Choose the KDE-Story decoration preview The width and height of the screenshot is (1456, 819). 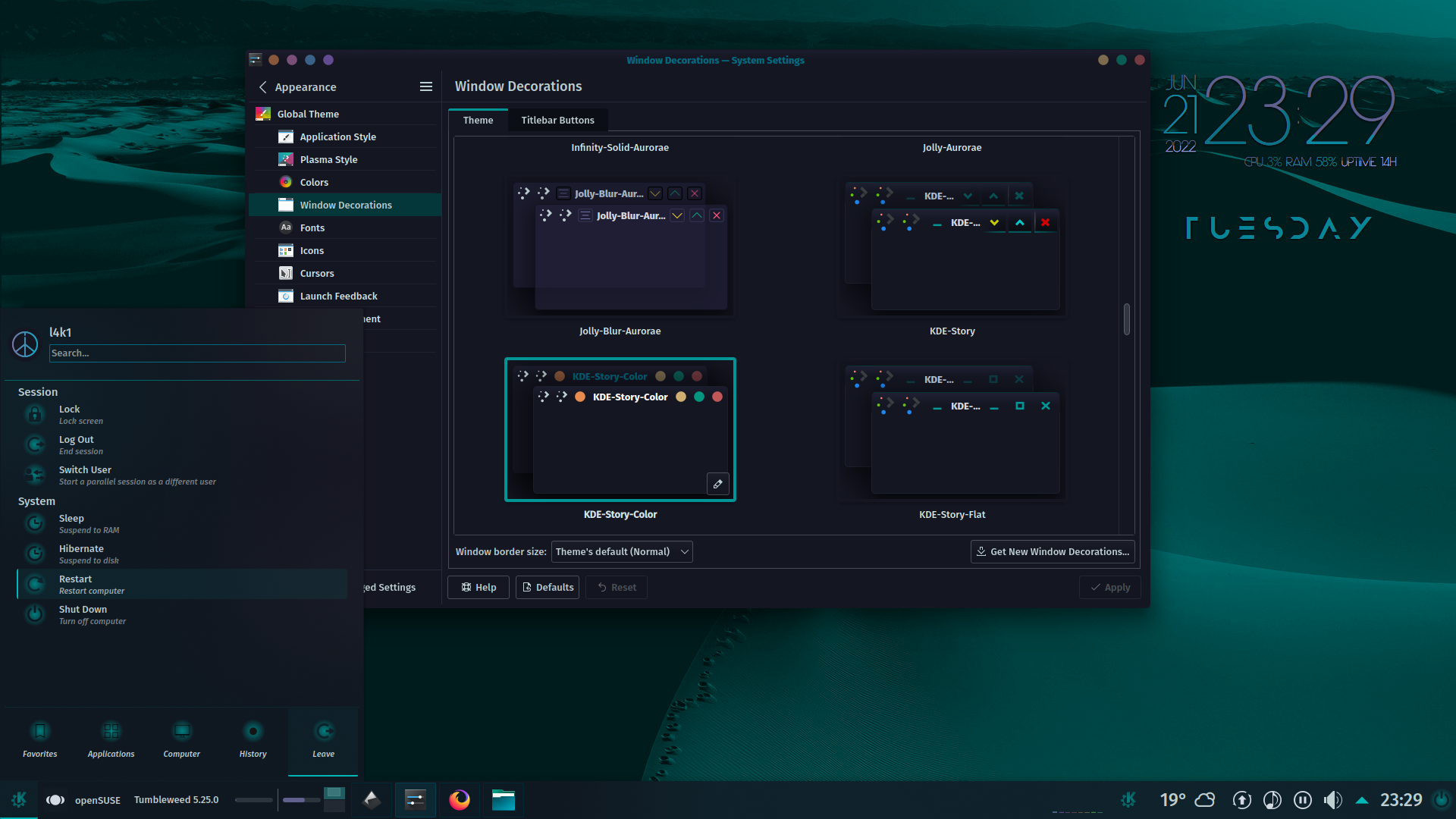coord(952,246)
